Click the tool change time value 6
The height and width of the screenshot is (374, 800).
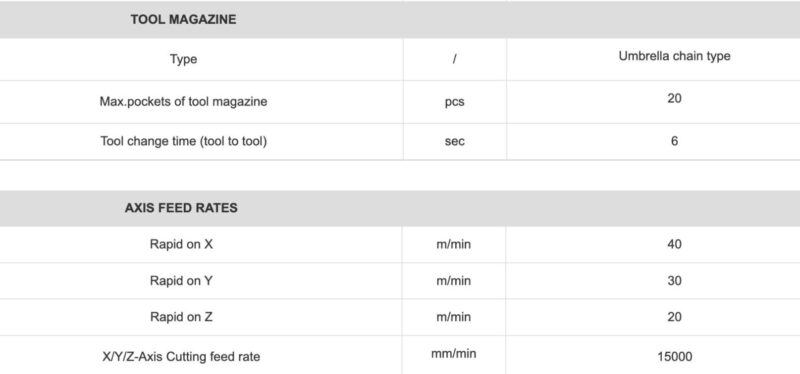[x=674, y=141]
